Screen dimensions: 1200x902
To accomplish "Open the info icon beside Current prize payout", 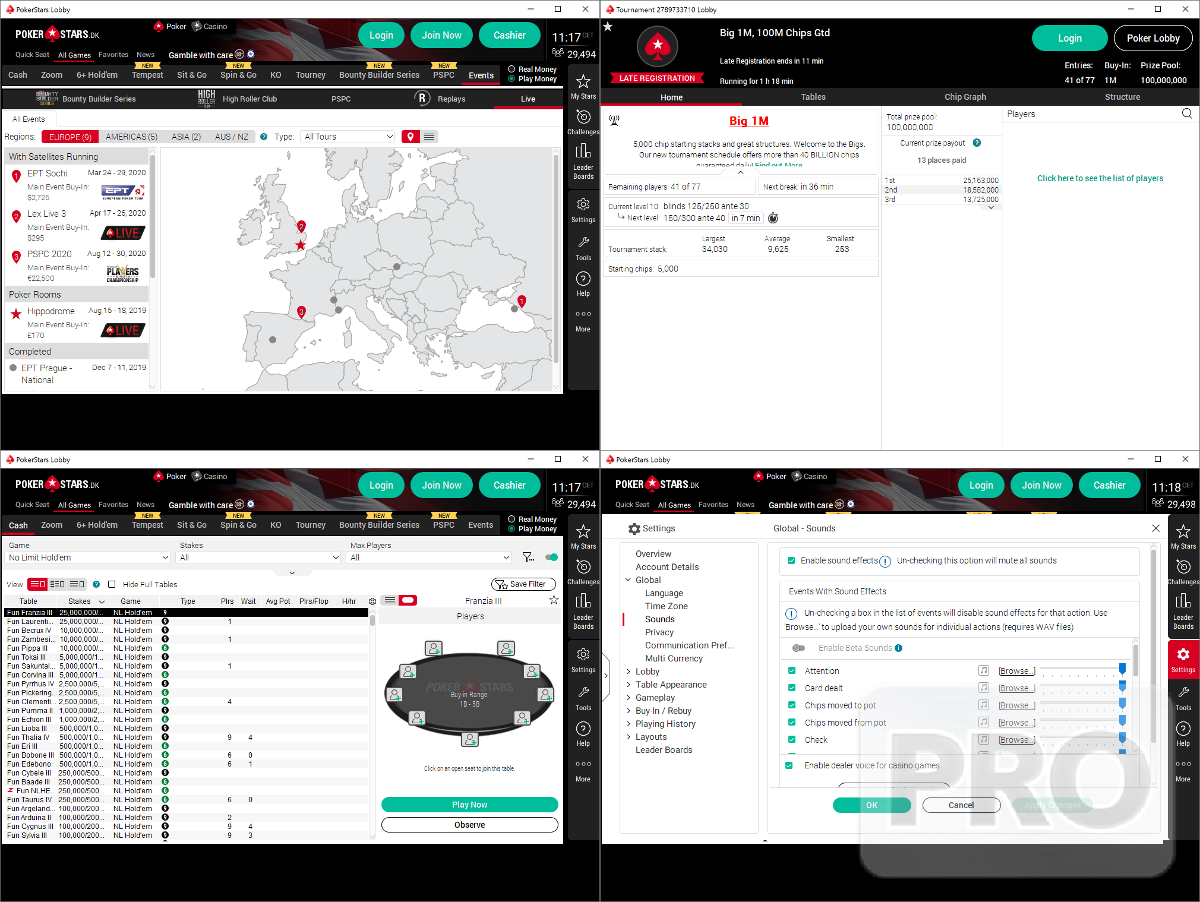I will pyautogui.click(x=977, y=143).
